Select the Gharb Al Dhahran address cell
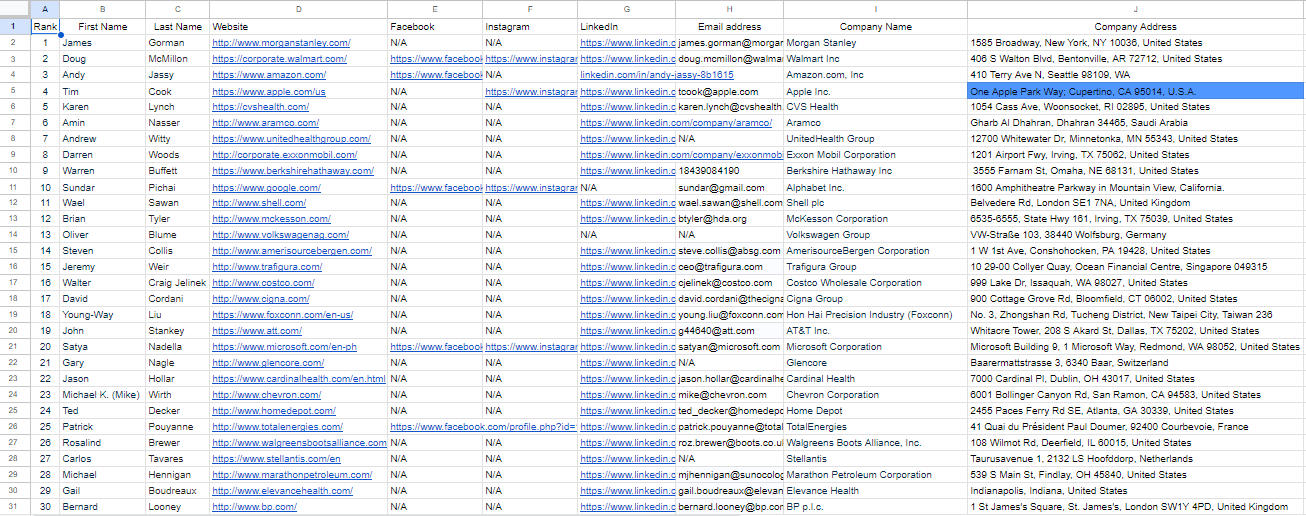 point(1135,123)
